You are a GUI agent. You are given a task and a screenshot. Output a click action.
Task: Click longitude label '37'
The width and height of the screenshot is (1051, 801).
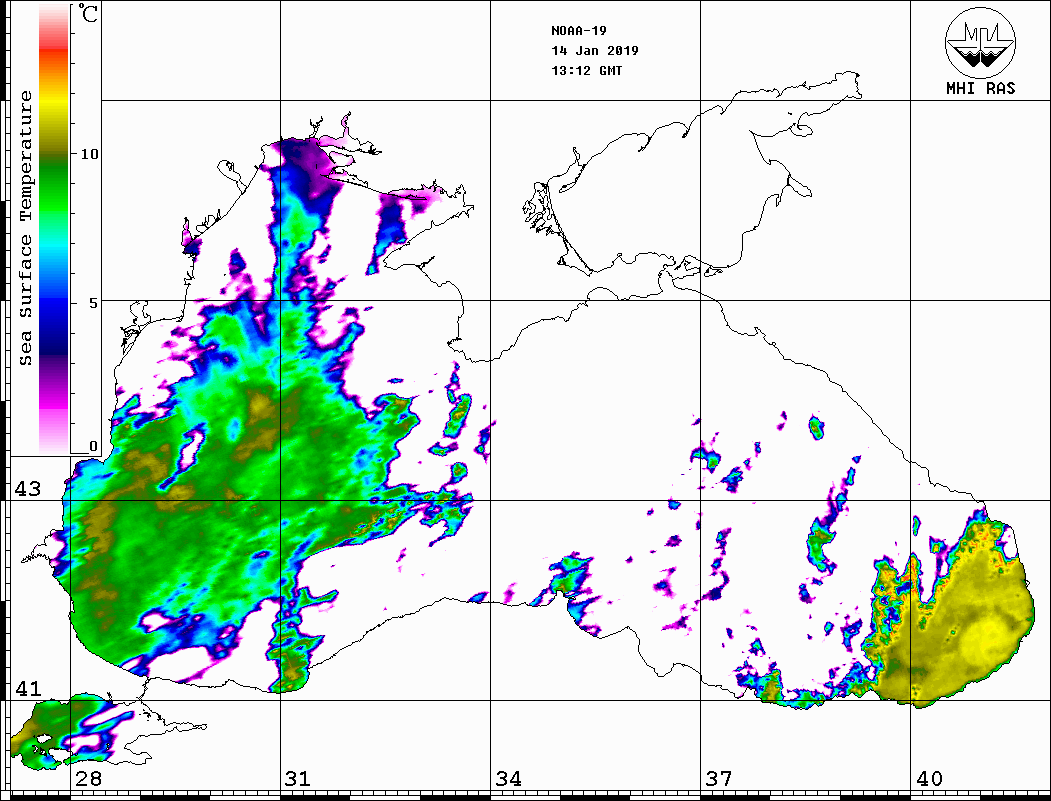pyautogui.click(x=718, y=779)
